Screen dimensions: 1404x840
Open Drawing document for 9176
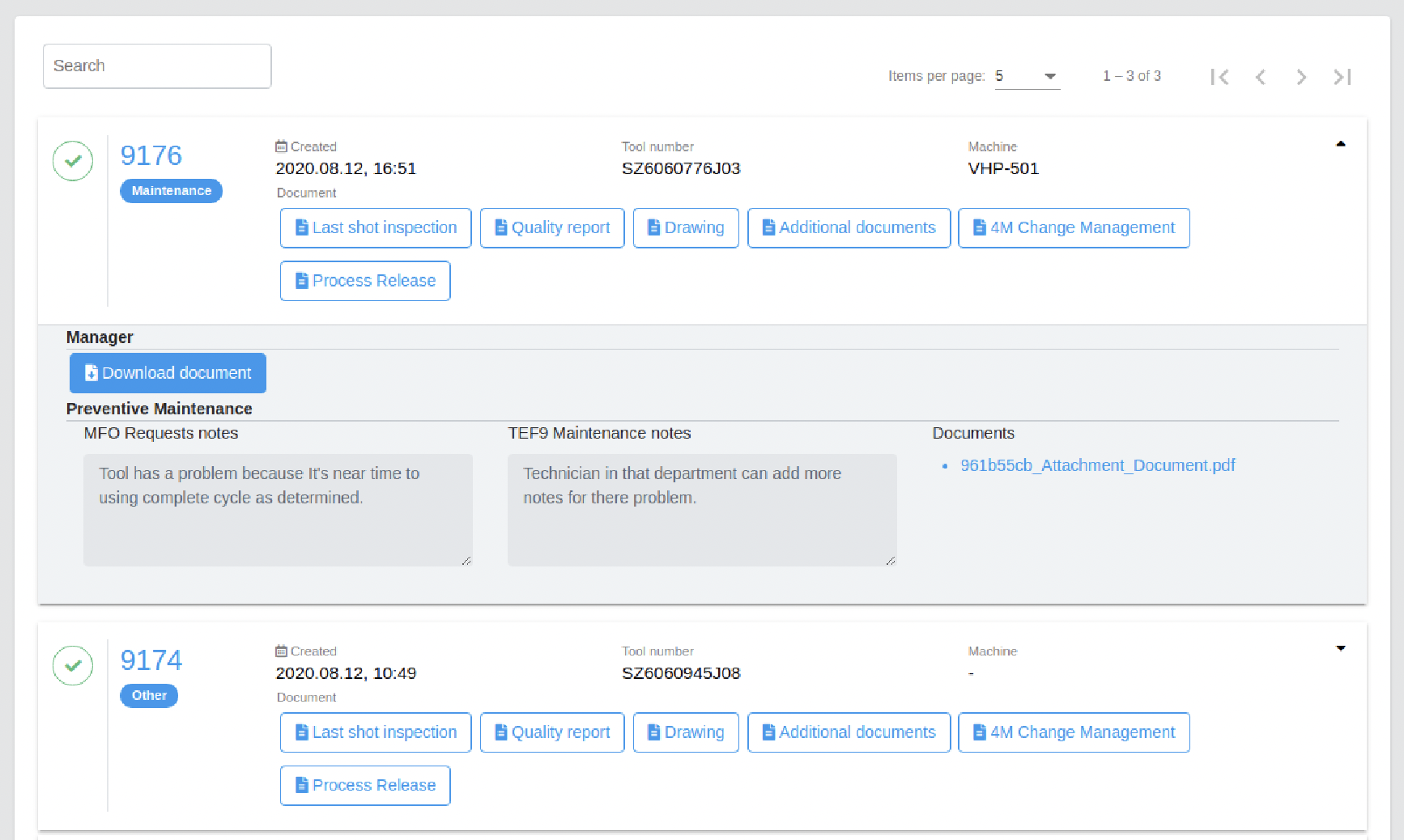686,228
